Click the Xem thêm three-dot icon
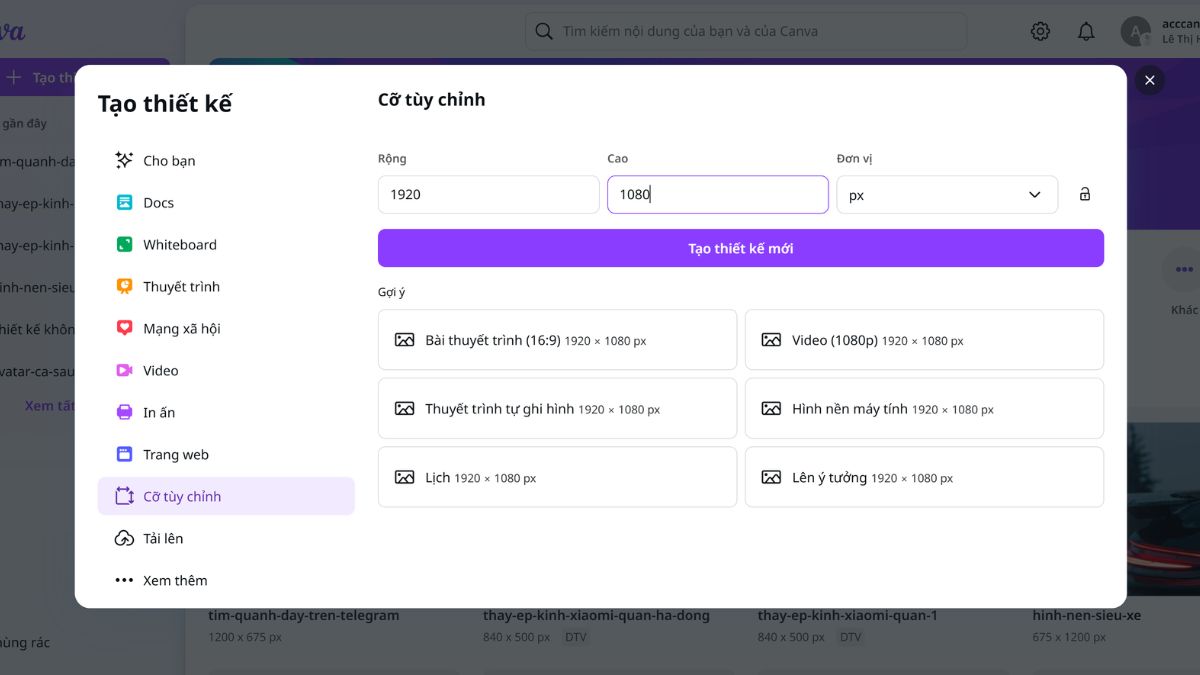The width and height of the screenshot is (1200, 675). click(124, 580)
